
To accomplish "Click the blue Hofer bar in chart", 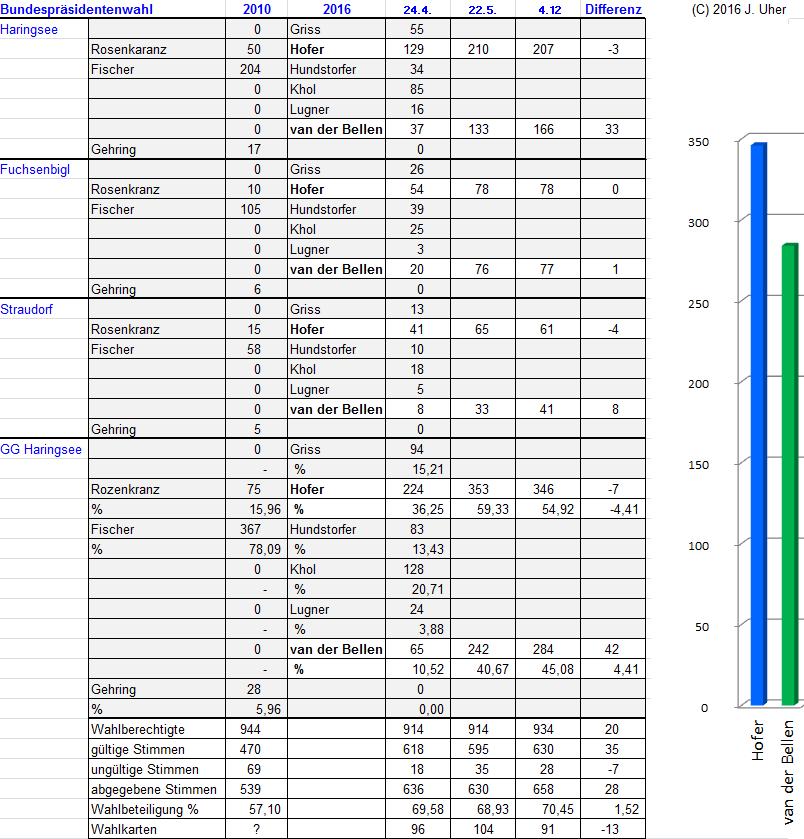I will click(x=758, y=420).
